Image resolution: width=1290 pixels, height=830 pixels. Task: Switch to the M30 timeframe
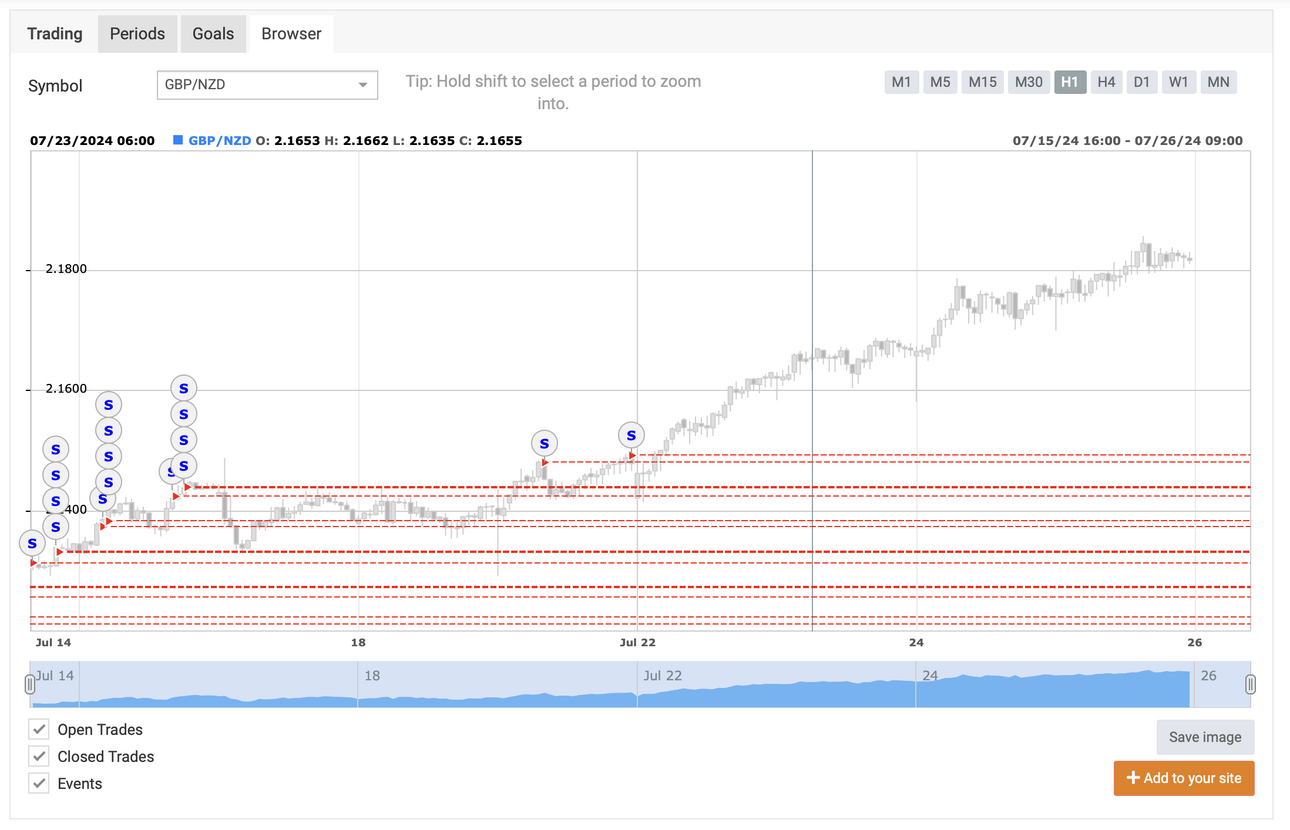1029,82
